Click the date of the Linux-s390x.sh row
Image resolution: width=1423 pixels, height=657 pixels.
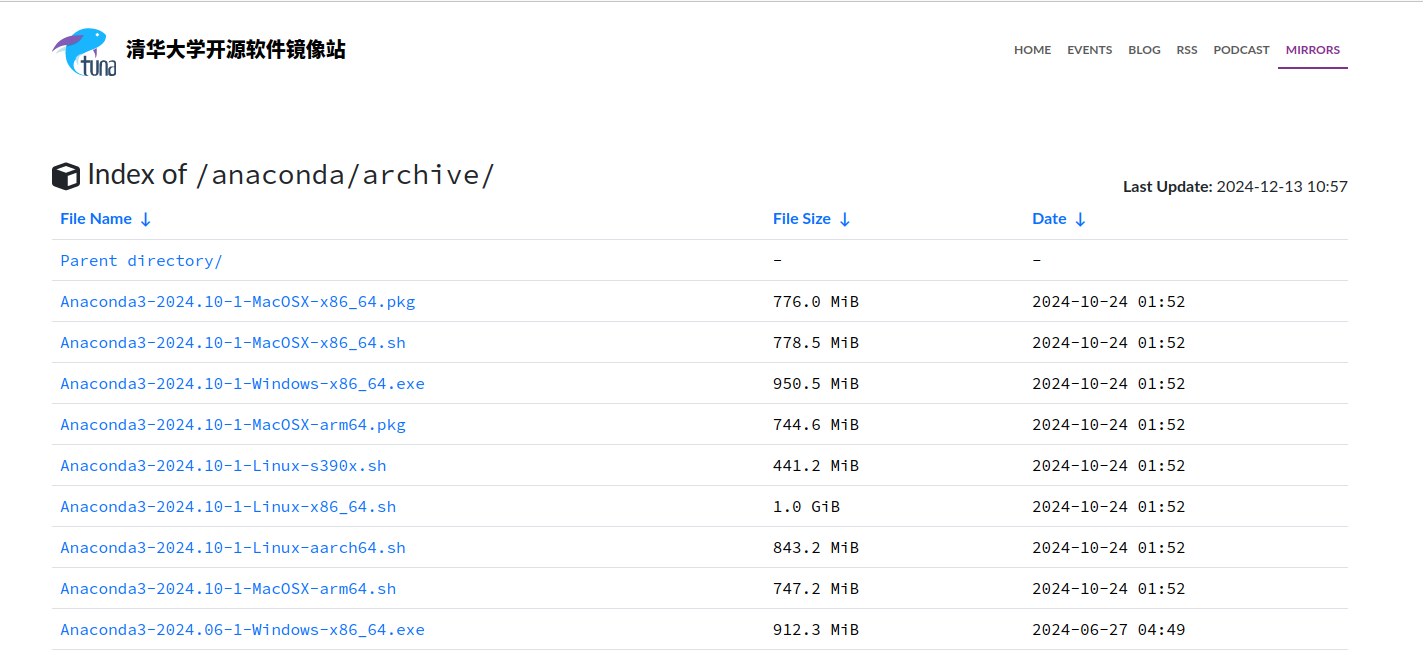point(1109,465)
